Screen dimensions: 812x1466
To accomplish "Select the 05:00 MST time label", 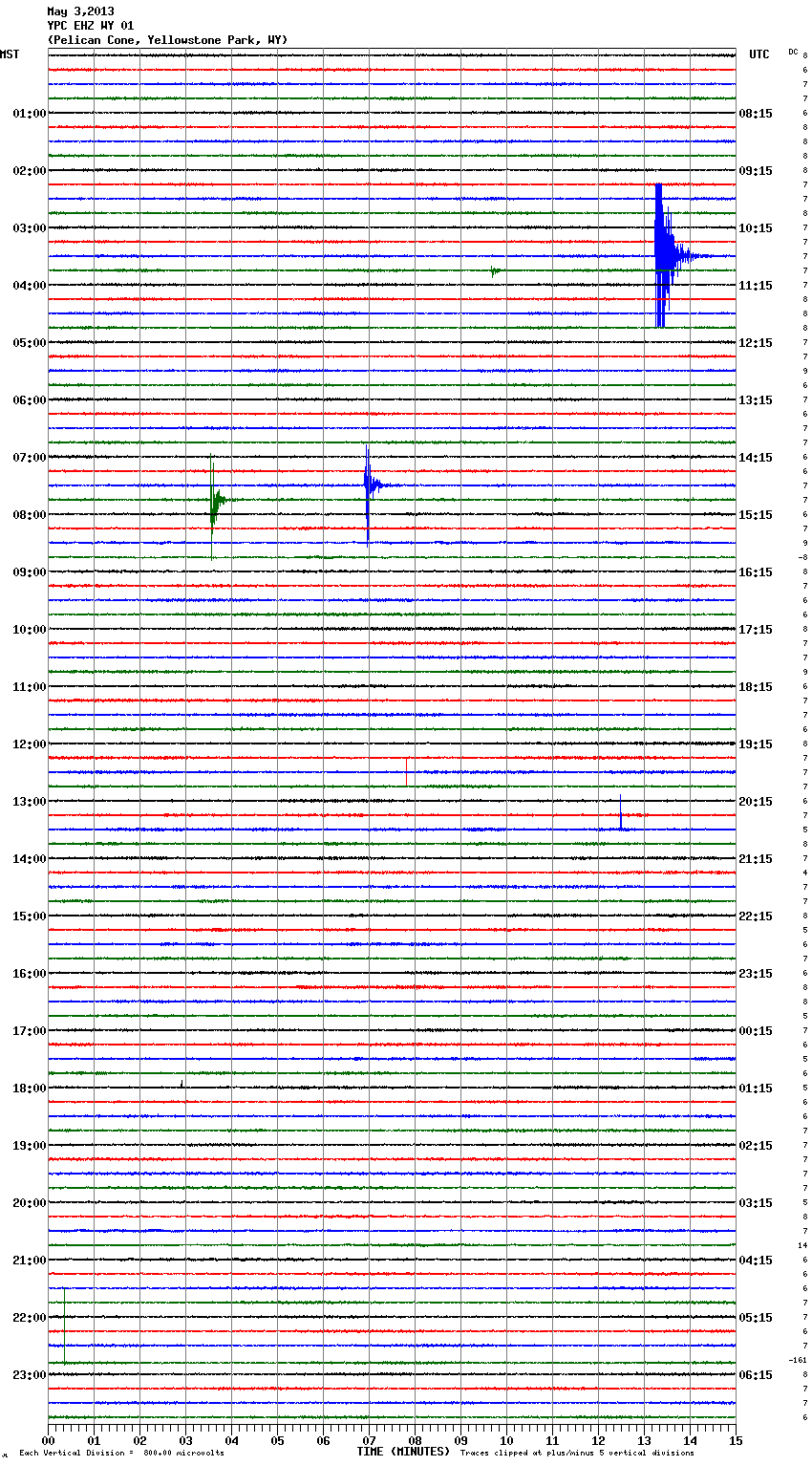I will click(x=30, y=343).
